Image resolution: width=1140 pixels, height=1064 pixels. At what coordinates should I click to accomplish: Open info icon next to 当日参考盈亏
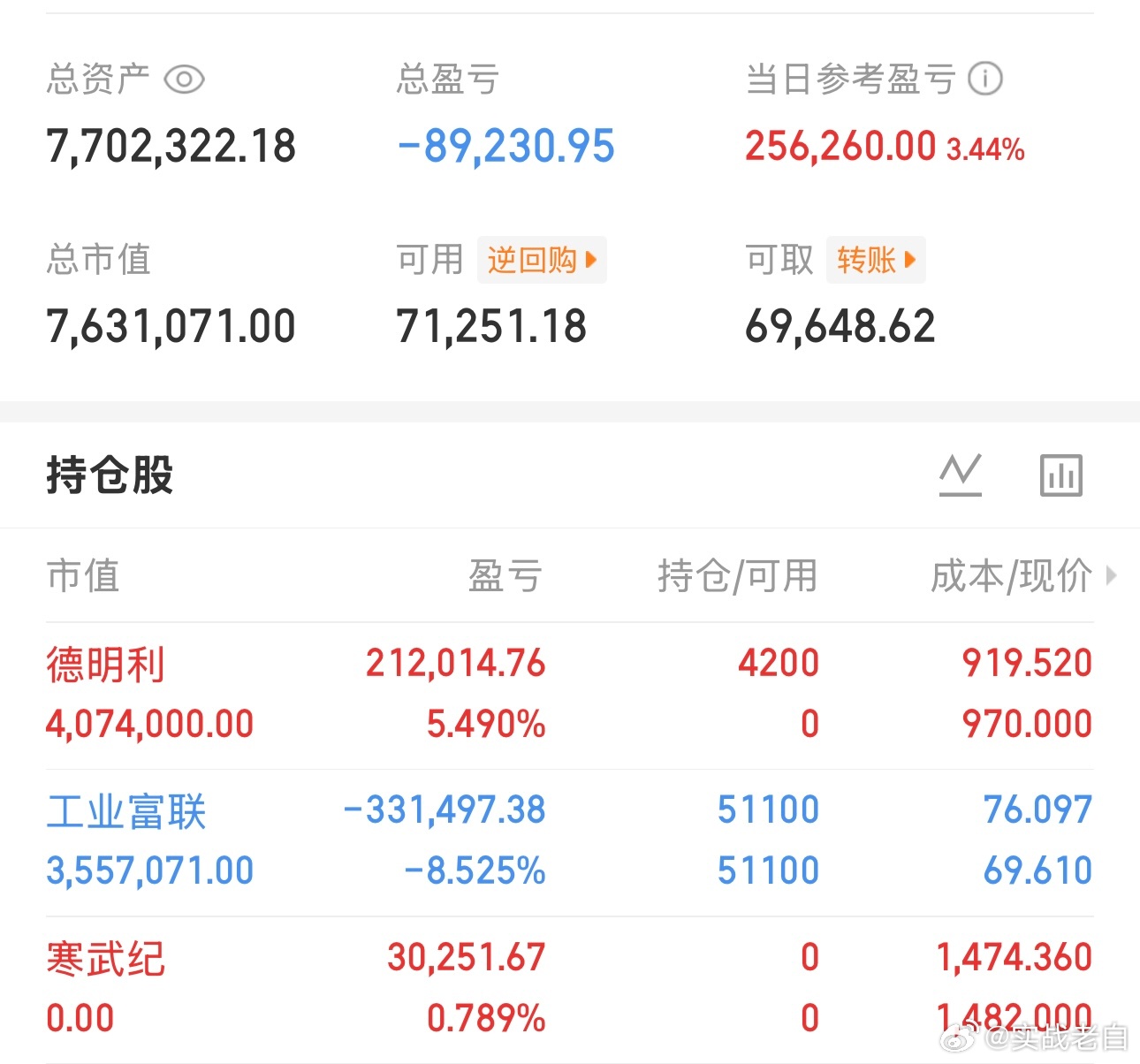click(985, 79)
